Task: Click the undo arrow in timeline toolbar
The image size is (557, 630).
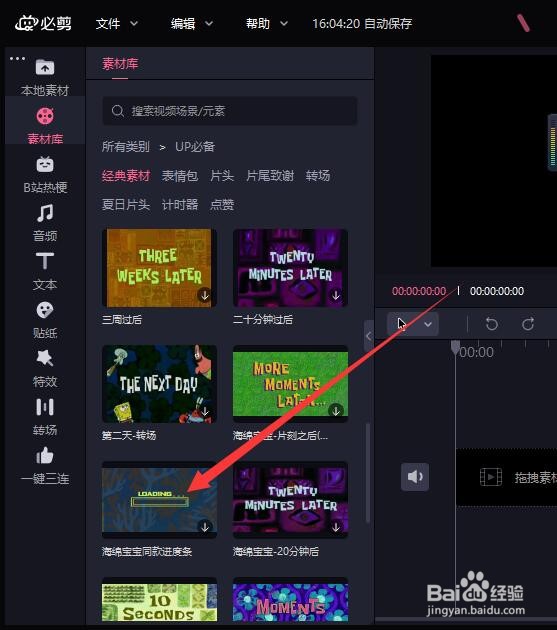Action: [491, 323]
